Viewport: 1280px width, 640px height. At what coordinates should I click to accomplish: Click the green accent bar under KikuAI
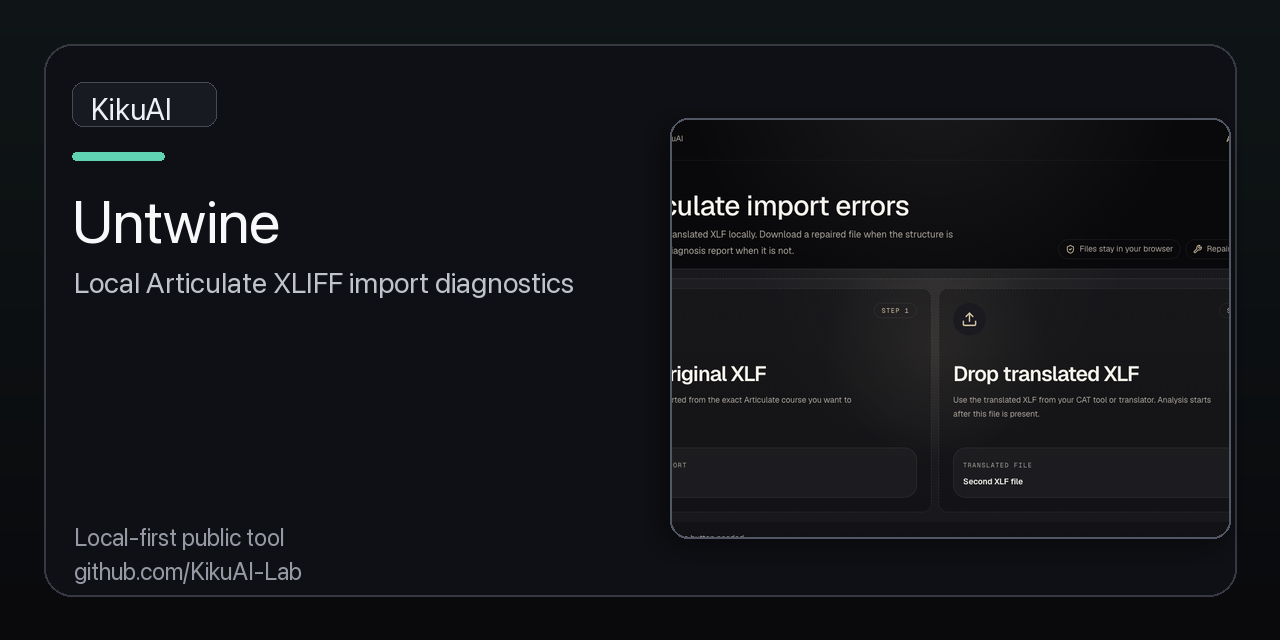point(118,156)
